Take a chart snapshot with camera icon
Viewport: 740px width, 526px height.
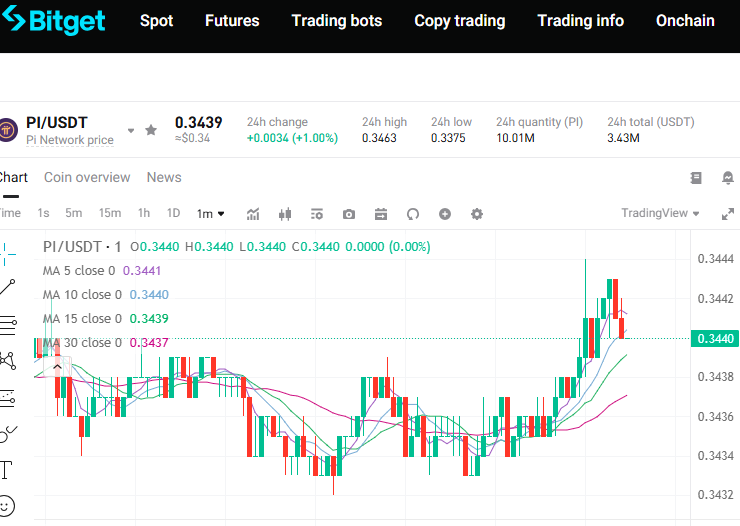(x=349, y=214)
